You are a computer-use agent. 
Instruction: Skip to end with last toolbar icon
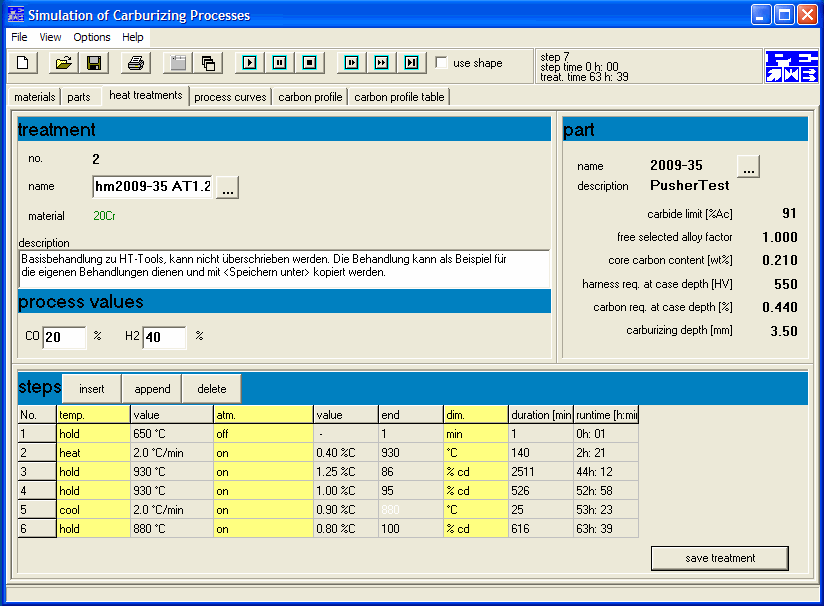411,63
